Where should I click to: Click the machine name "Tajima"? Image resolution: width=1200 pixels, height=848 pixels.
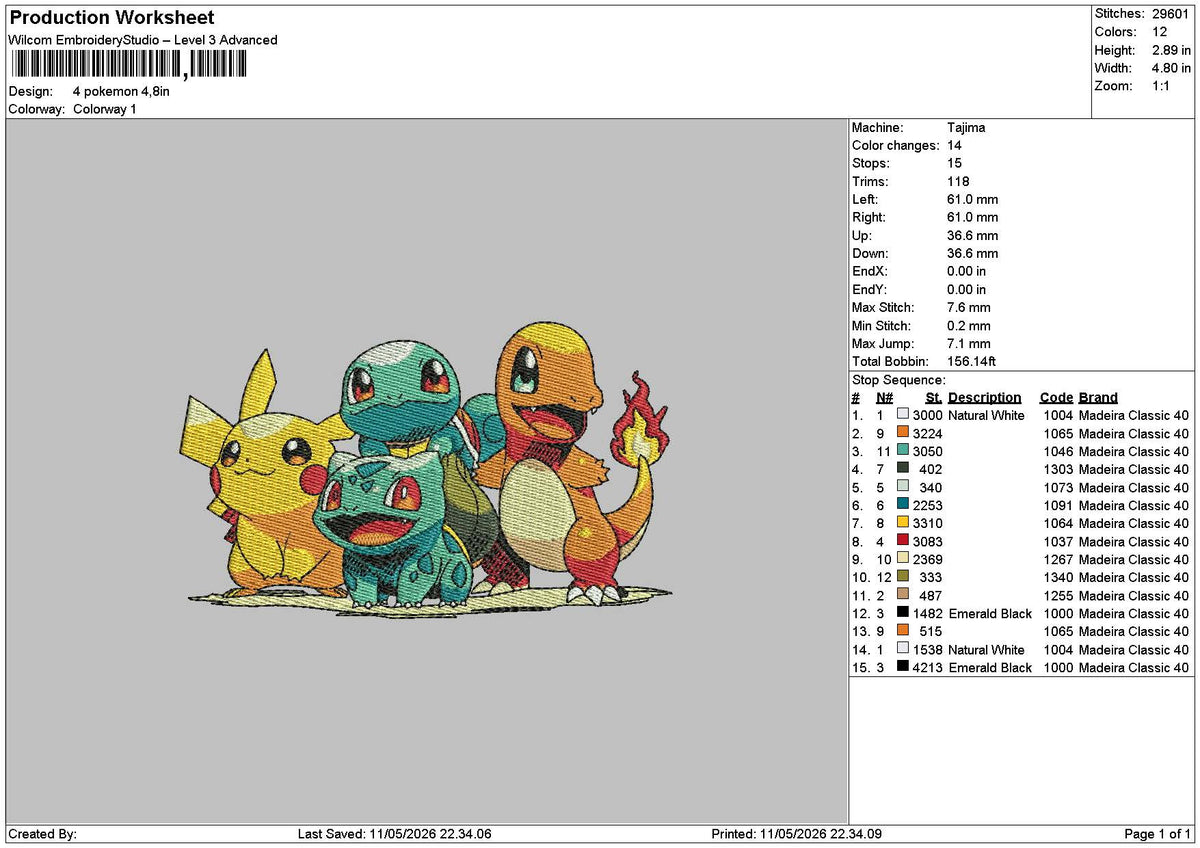pyautogui.click(x=968, y=127)
